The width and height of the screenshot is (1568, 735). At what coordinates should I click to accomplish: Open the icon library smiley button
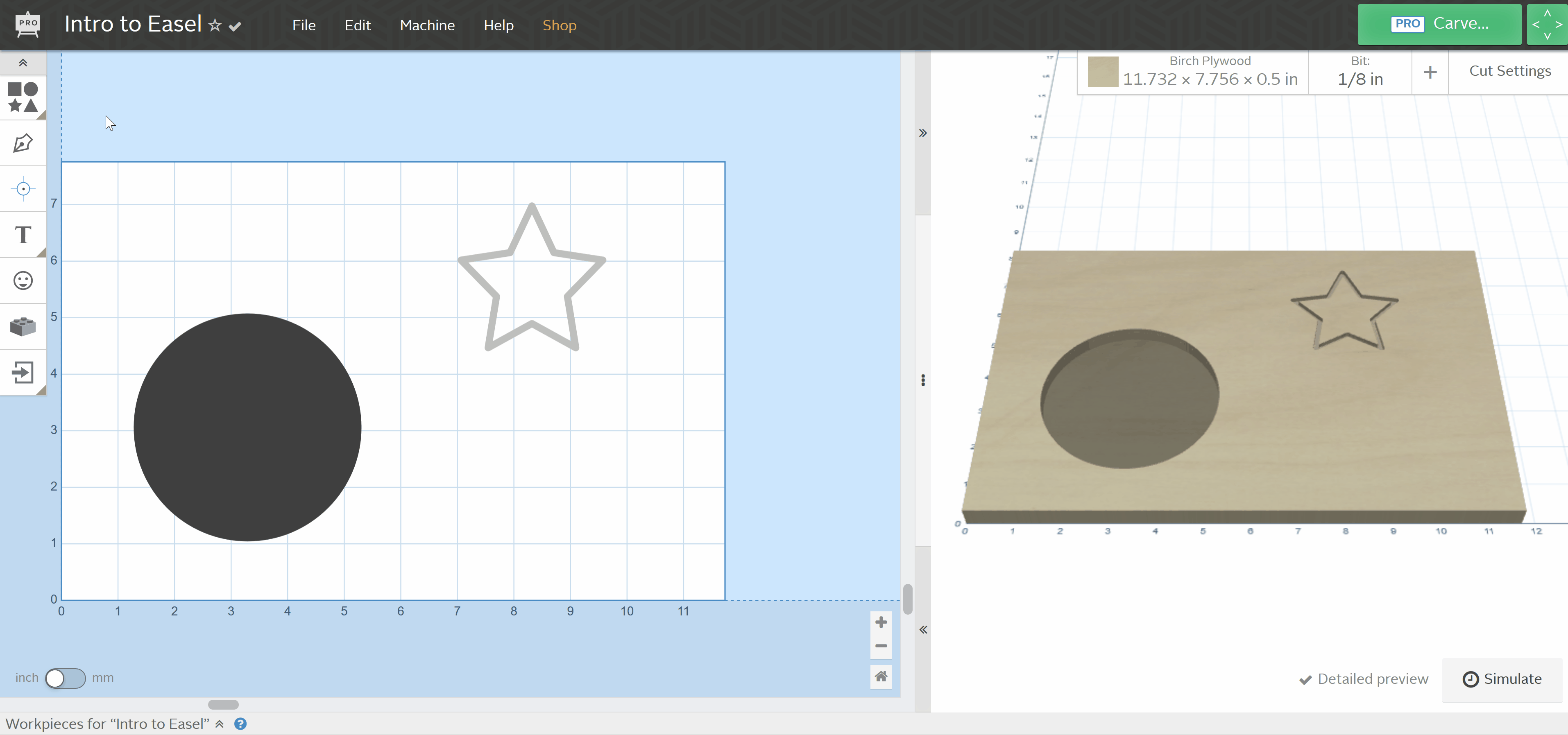click(x=23, y=280)
